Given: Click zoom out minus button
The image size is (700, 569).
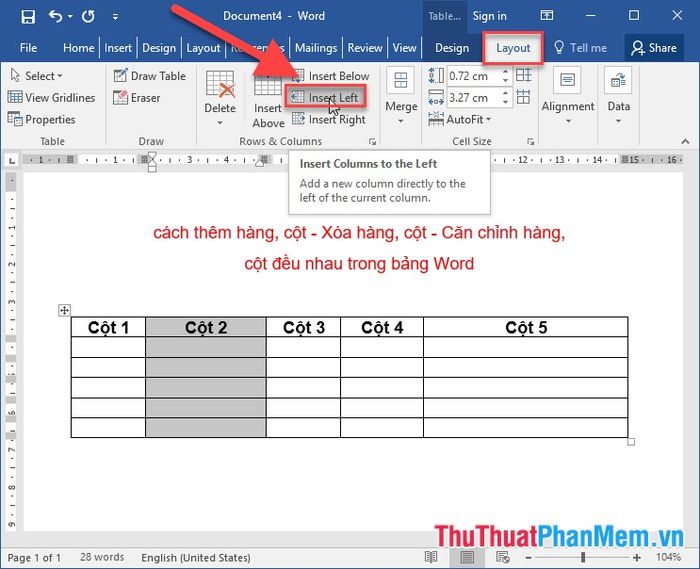Looking at the screenshot, I should (529, 557).
